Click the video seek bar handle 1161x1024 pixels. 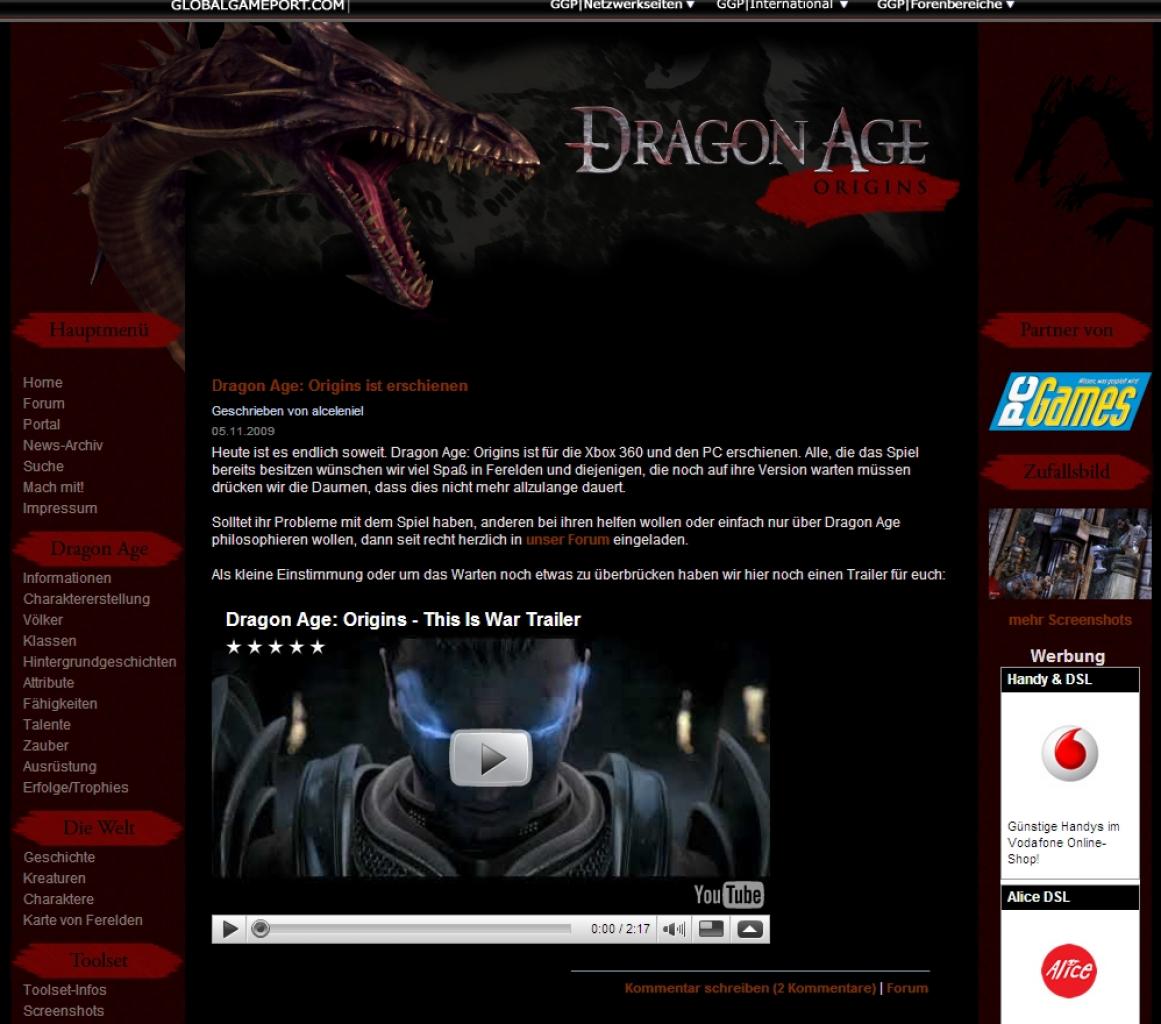pos(260,928)
